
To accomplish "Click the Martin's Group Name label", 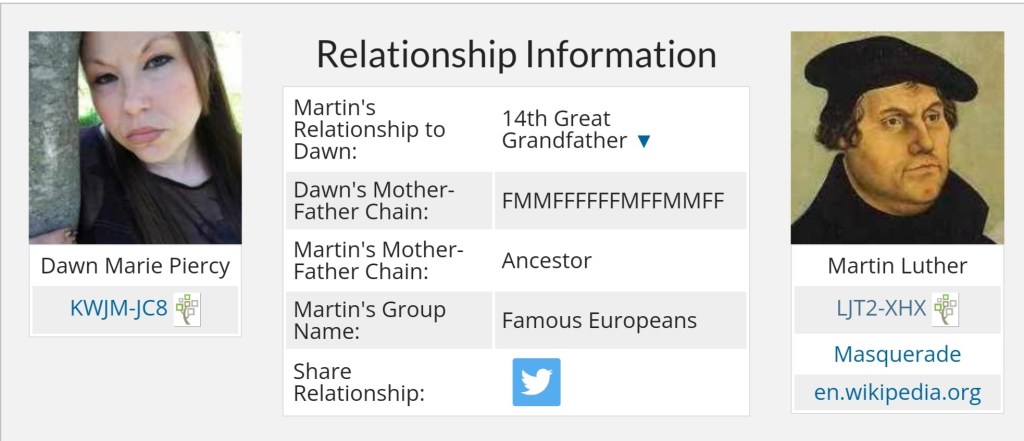I will tap(369, 321).
